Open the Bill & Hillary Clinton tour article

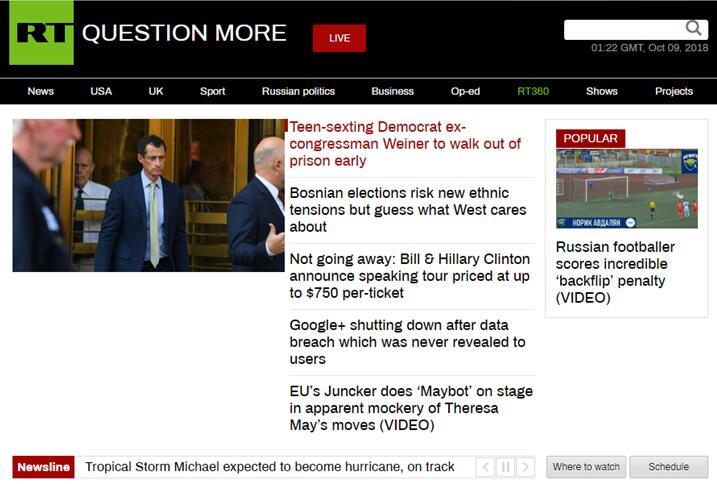pyautogui.click(x=410, y=275)
